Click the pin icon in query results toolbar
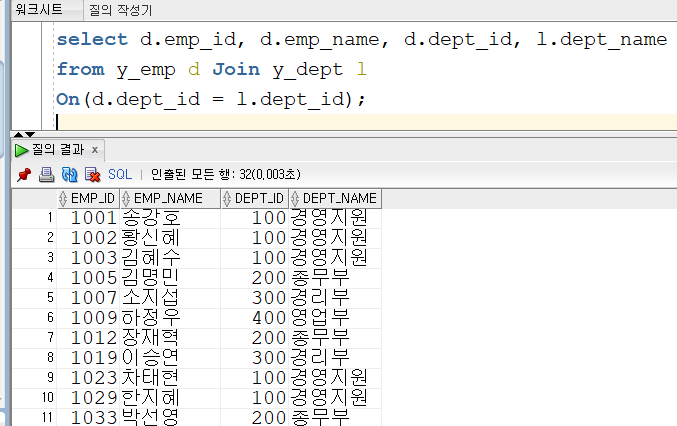The height and width of the screenshot is (426, 677). [x=24, y=175]
